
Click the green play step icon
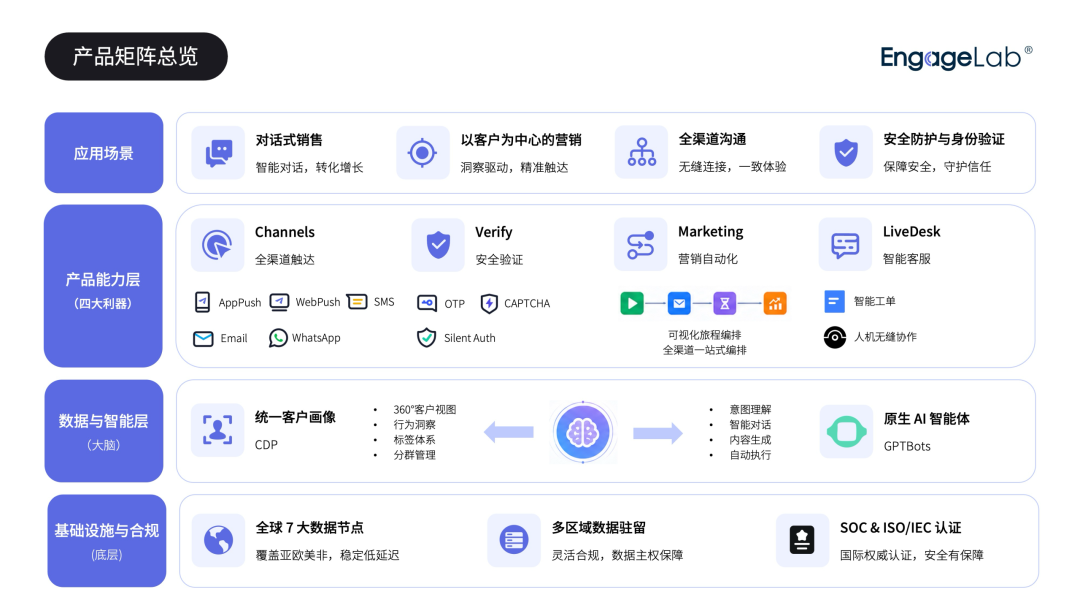[632, 303]
